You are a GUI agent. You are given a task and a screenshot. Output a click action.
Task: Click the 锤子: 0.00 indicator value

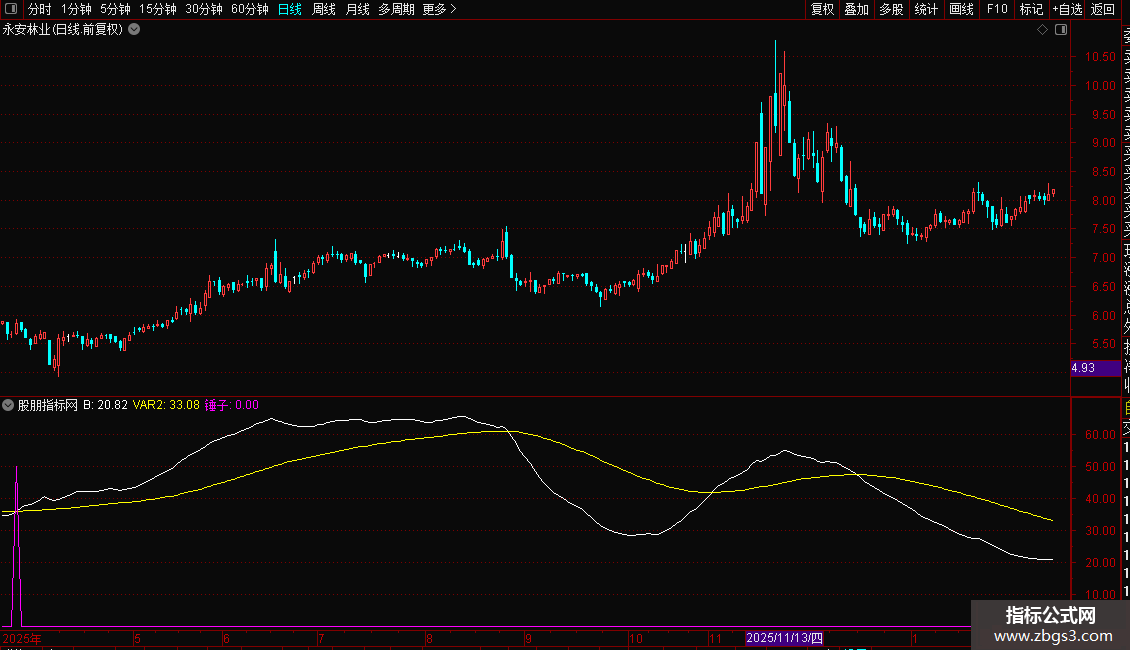click(231, 405)
